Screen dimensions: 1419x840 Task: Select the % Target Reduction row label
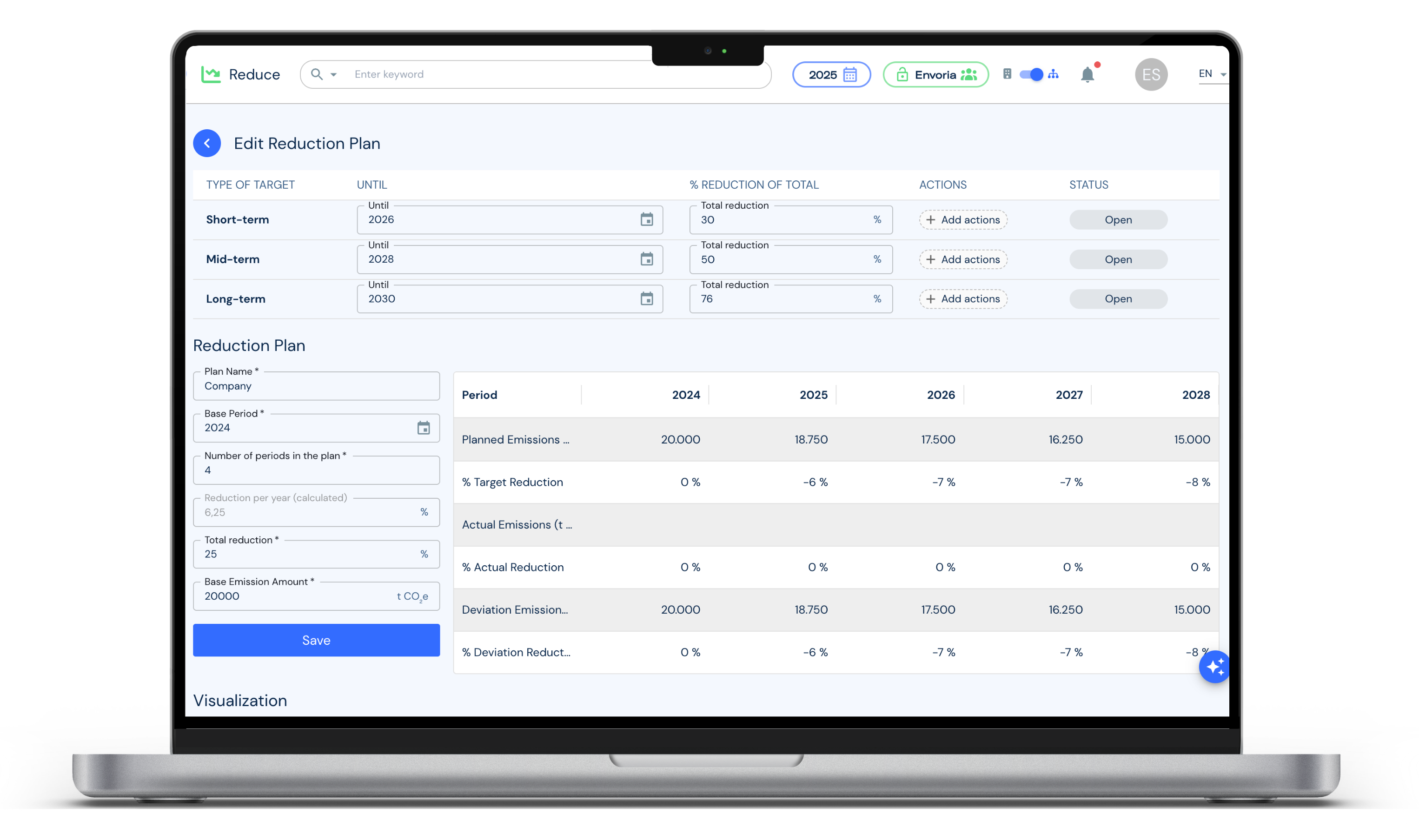click(x=512, y=482)
